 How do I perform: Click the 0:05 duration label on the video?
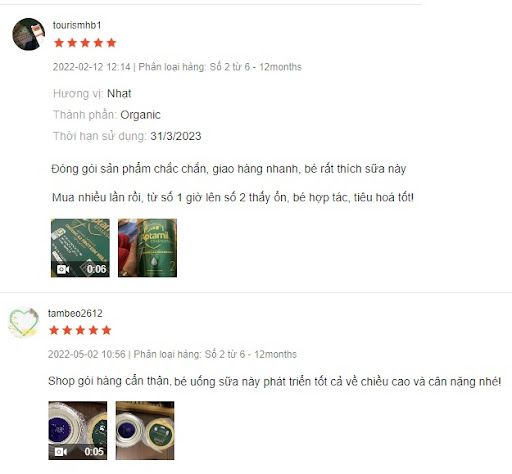click(x=94, y=452)
